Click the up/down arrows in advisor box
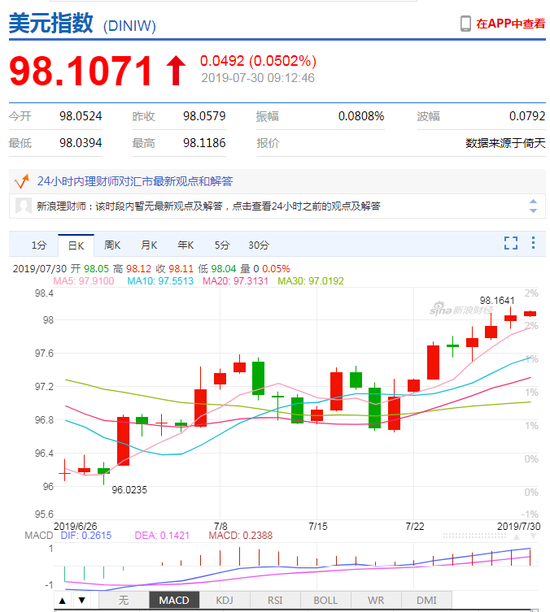550x612 pixels. (x=533, y=206)
